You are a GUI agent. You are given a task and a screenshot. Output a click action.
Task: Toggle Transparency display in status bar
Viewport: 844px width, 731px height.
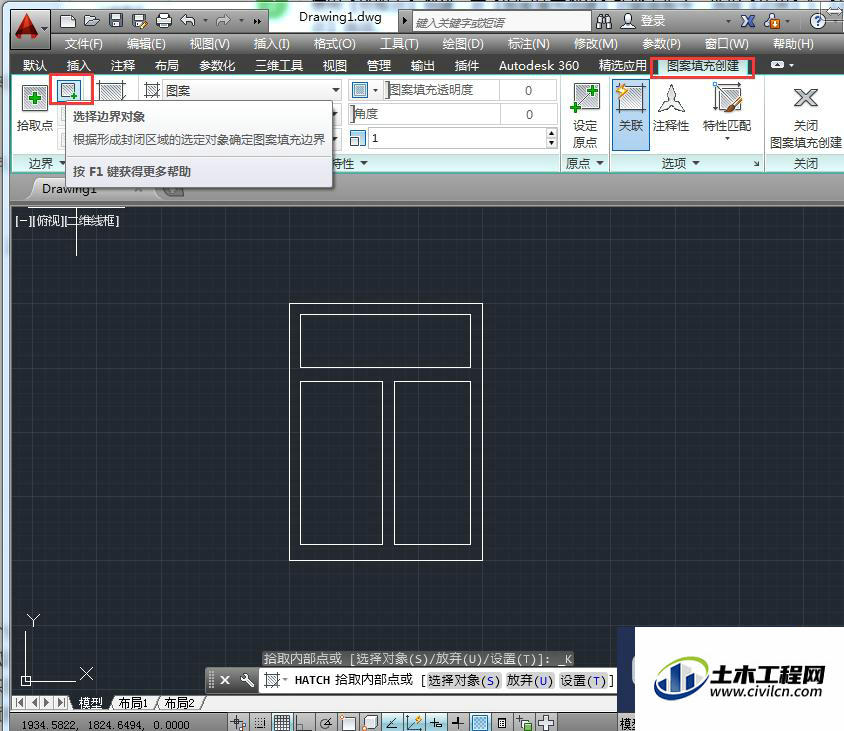click(x=480, y=722)
